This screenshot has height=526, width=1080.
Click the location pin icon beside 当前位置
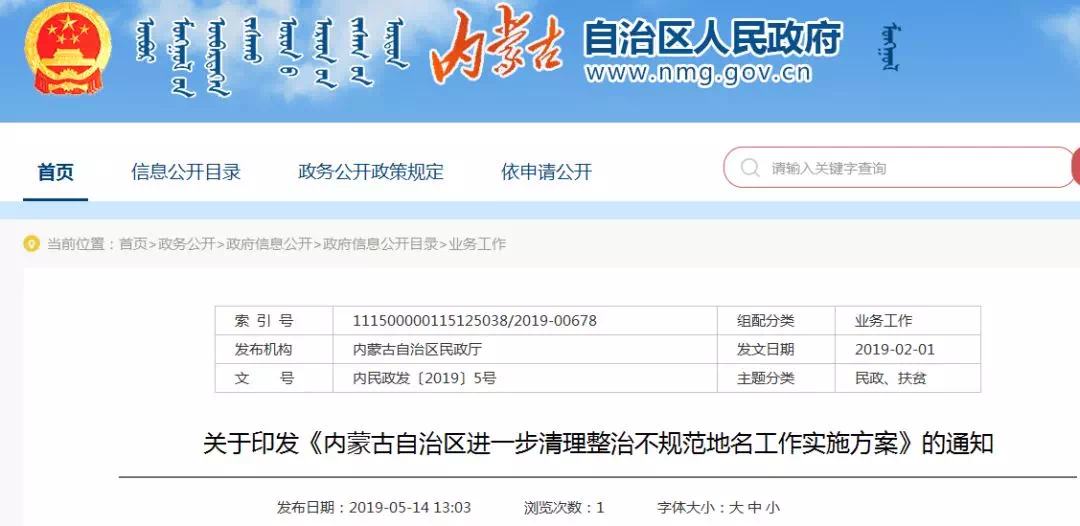coord(32,244)
